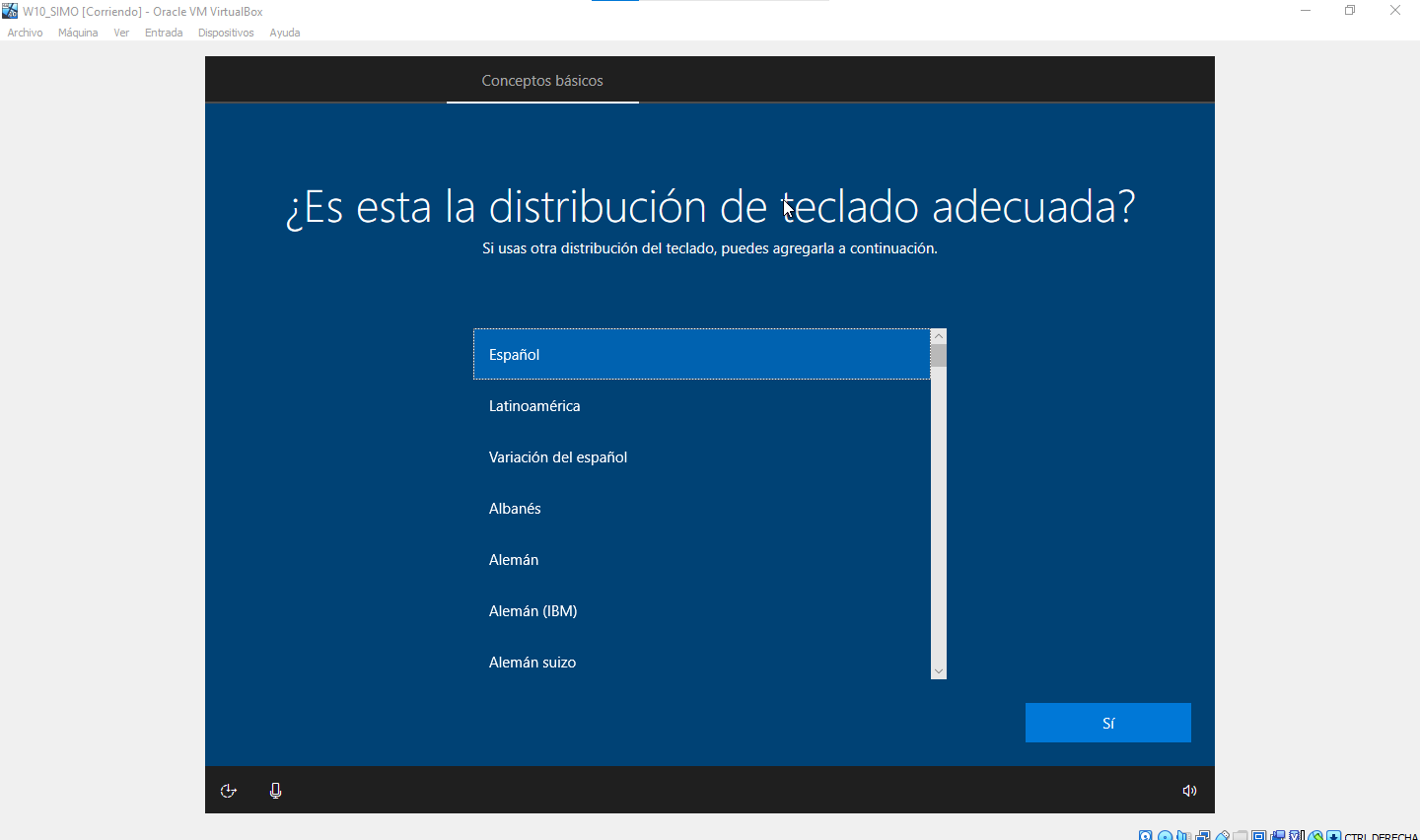Screen dimensions: 1420x840
Task: Choose the Latinoamérica keyboard layout
Action: pos(534,406)
